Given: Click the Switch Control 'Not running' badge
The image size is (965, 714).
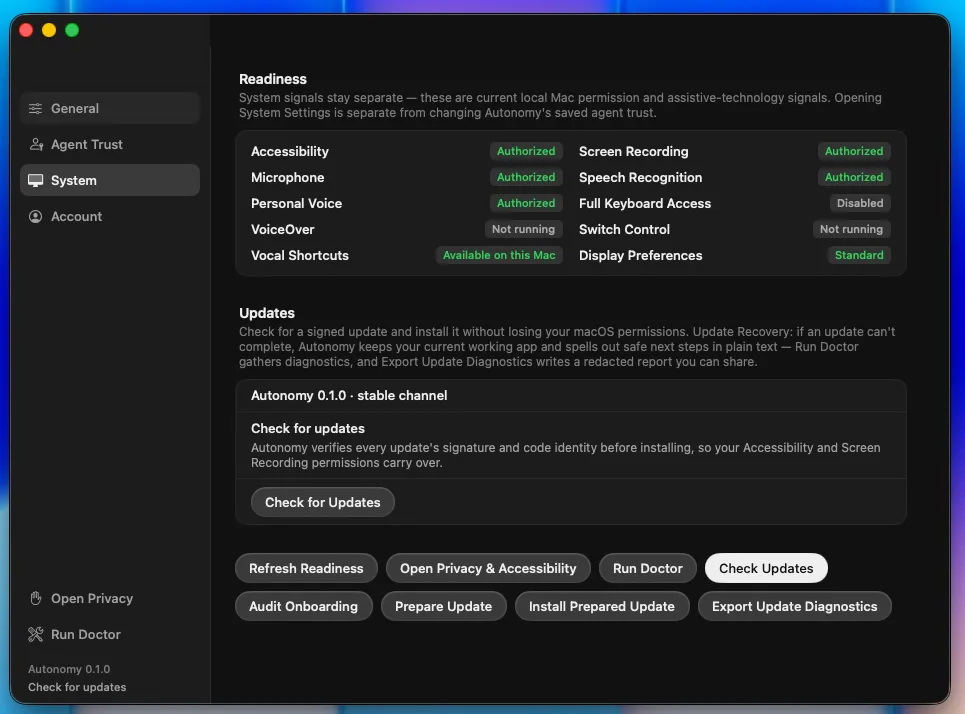Looking at the screenshot, I should pos(851,229).
